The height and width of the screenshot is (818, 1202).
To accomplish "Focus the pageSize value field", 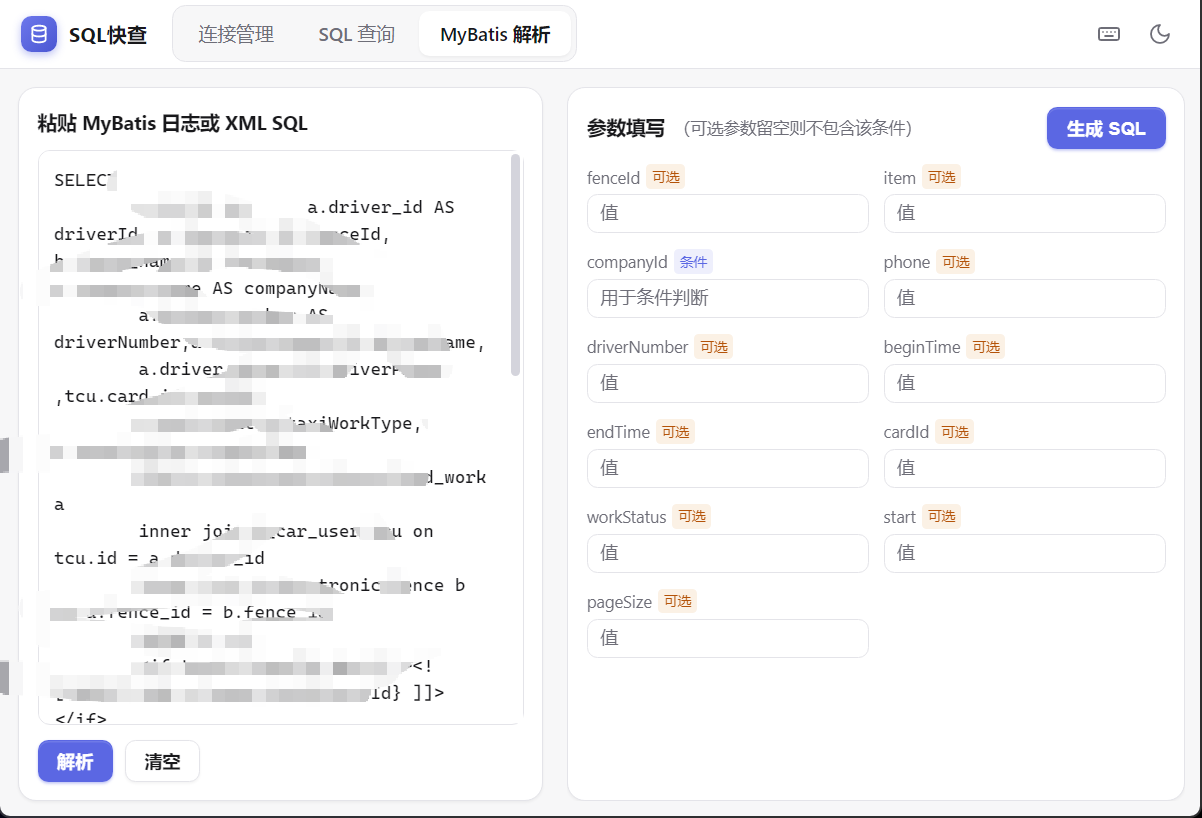I will (x=727, y=638).
